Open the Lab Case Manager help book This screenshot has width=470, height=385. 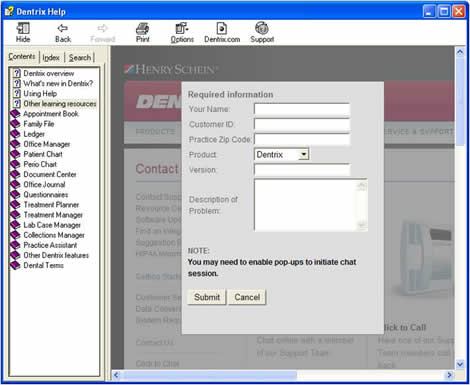tap(52, 225)
